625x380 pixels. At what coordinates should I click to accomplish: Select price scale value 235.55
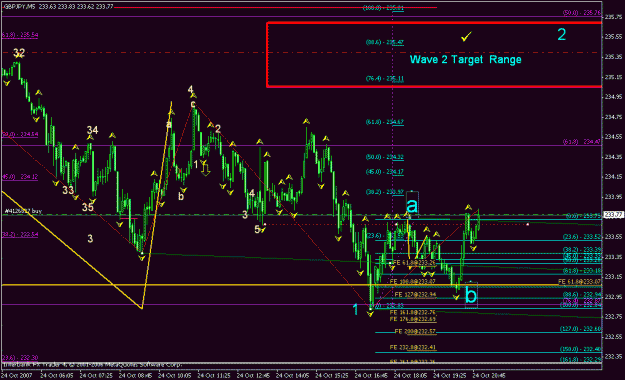(x=613, y=37)
